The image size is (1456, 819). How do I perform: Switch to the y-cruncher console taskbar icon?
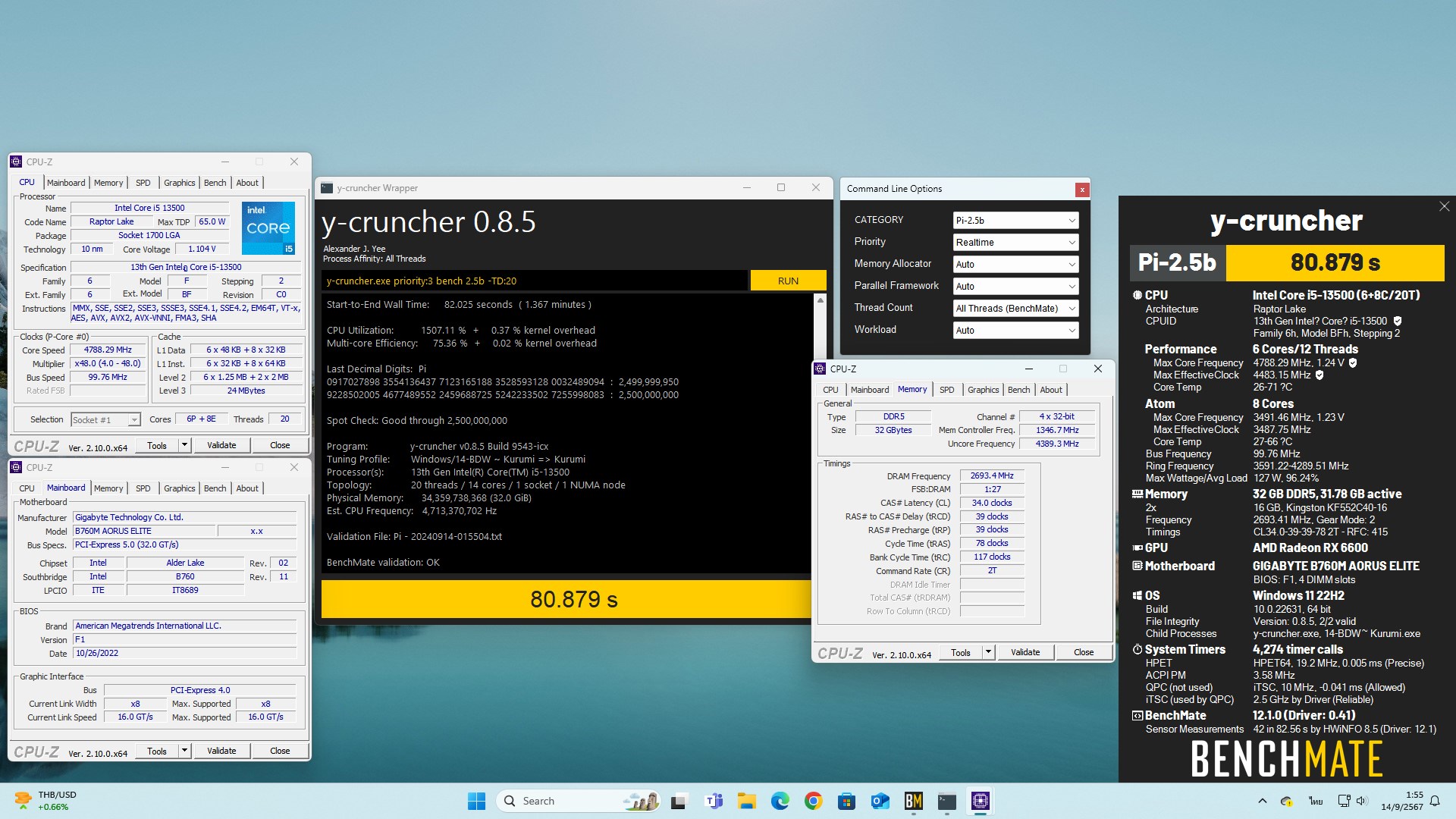(946, 801)
